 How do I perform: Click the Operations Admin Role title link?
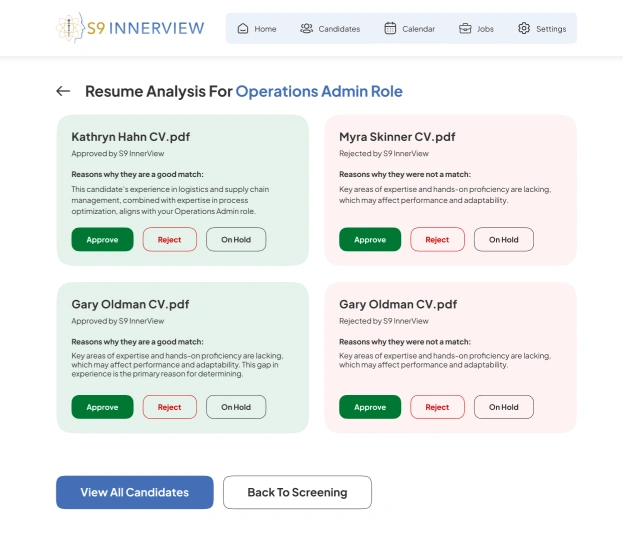click(x=319, y=91)
